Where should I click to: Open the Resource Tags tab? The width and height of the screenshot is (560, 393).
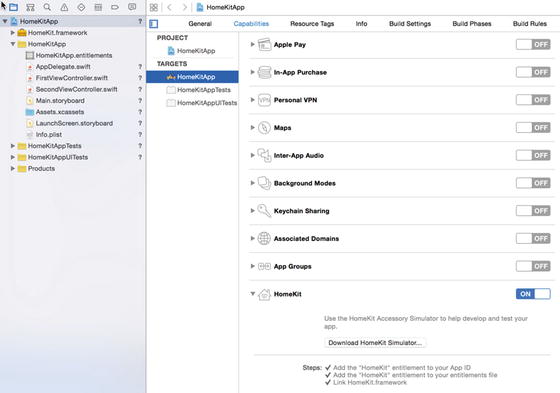(x=312, y=24)
